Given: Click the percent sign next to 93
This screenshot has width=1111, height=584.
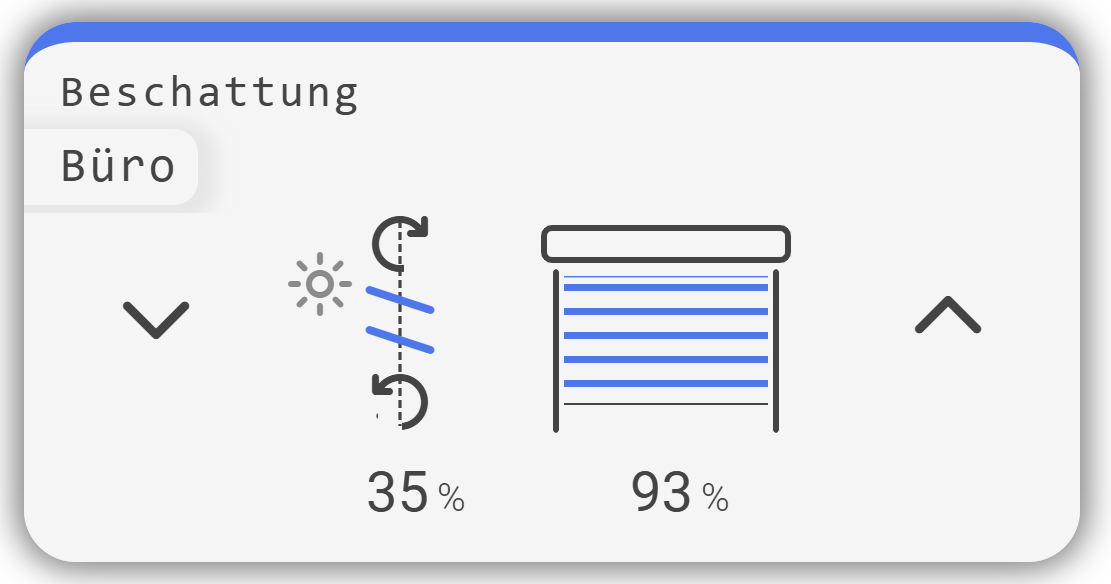Looking at the screenshot, I should pyautogui.click(x=715, y=497).
